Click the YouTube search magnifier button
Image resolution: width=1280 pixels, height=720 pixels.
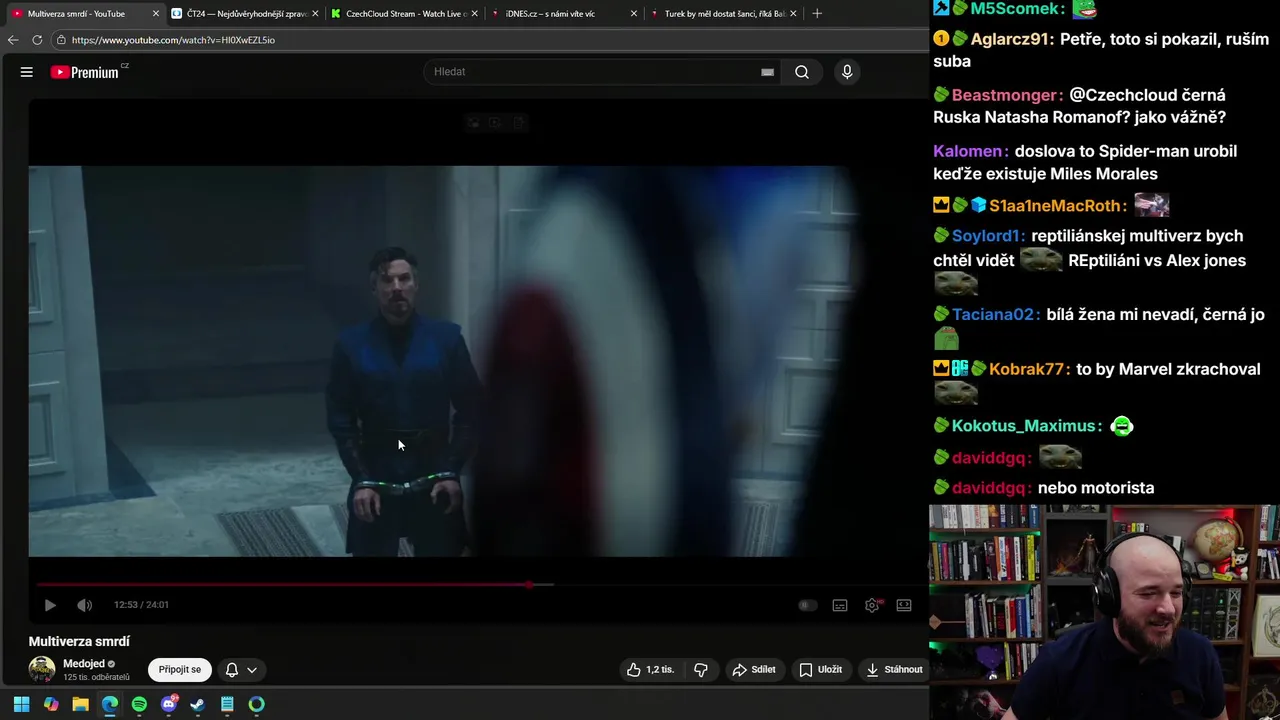(x=802, y=72)
